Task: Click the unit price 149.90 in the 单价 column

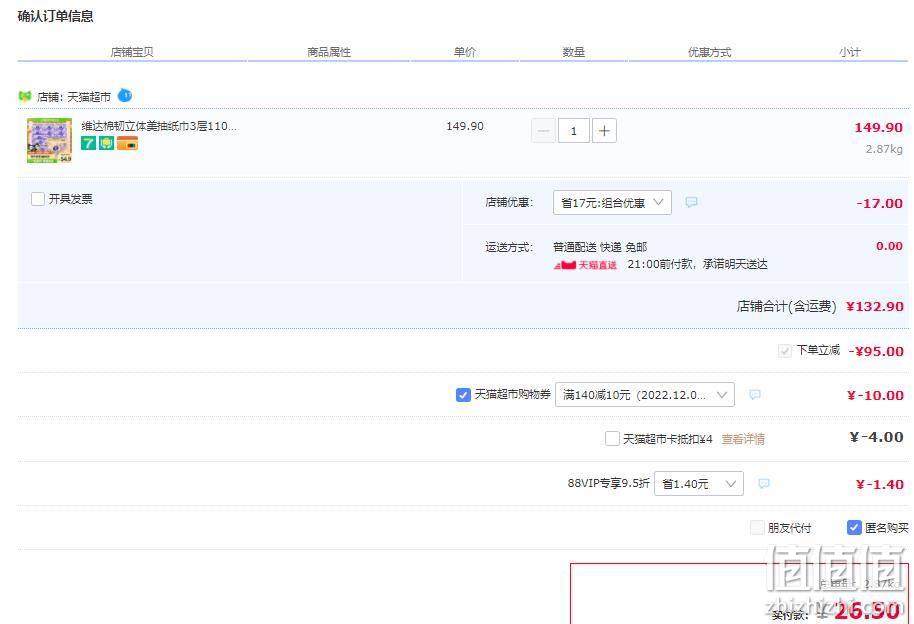Action: [465, 126]
